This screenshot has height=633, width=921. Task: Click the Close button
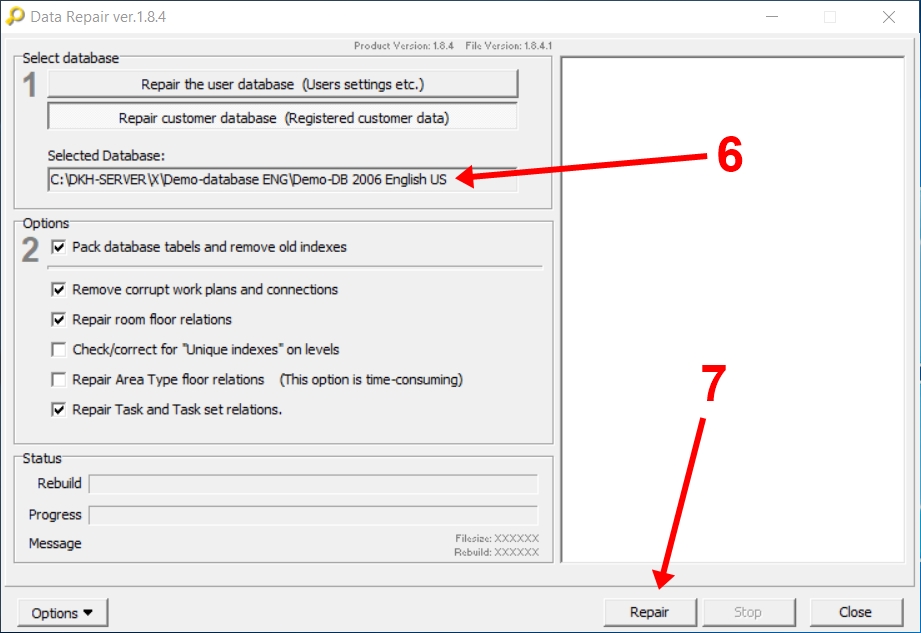coord(856,612)
